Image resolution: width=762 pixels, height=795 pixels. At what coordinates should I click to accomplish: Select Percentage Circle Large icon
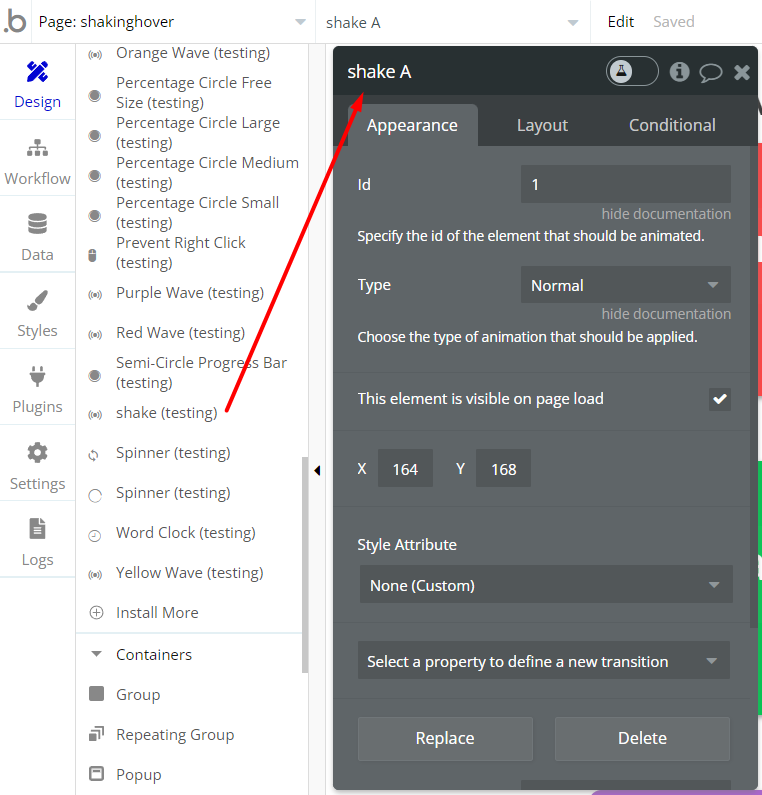coord(95,135)
